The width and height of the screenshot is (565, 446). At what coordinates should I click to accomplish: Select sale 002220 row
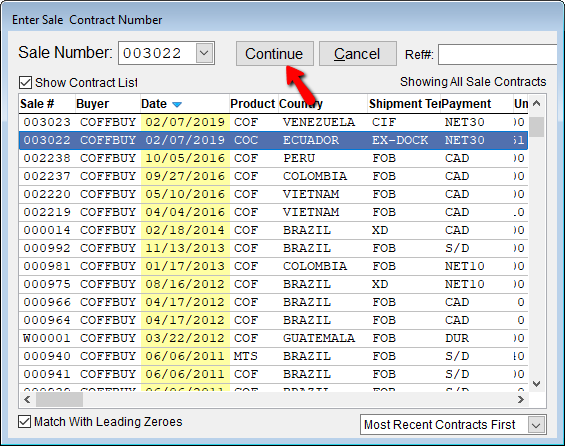pos(273,194)
